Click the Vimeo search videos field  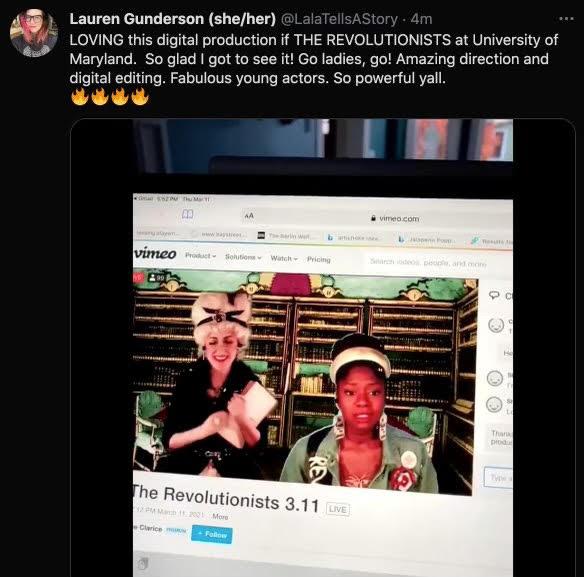point(428,263)
